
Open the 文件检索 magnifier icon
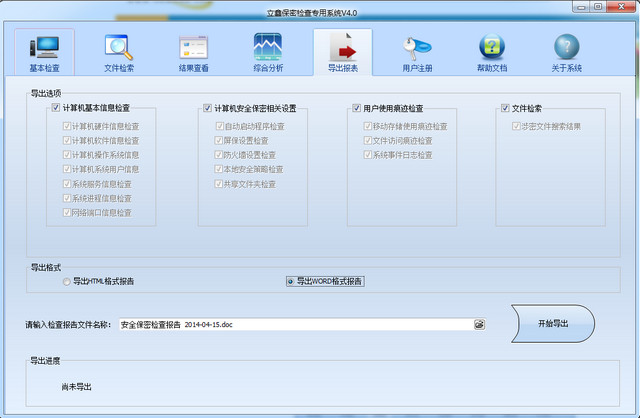click(119, 48)
